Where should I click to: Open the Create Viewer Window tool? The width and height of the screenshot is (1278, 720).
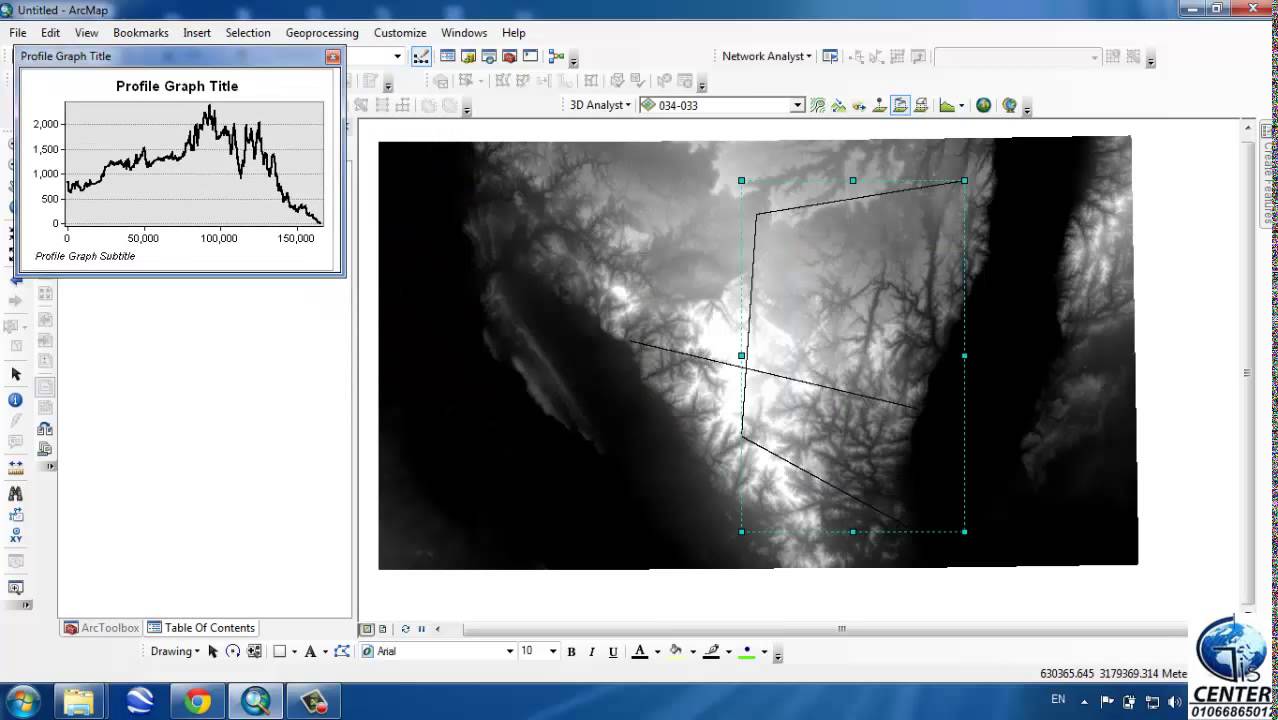pyautogui.click(x=15, y=588)
